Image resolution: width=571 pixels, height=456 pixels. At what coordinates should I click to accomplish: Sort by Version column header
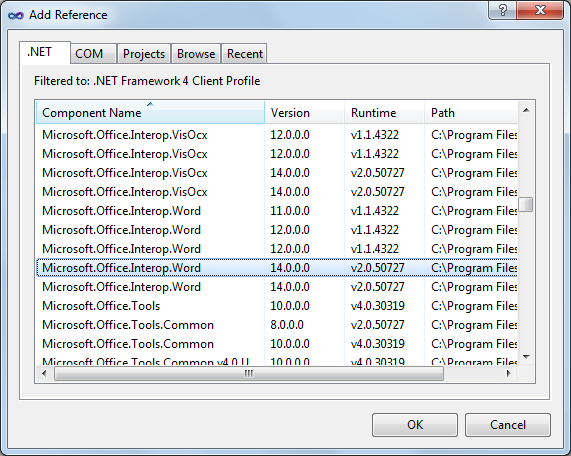(304, 113)
